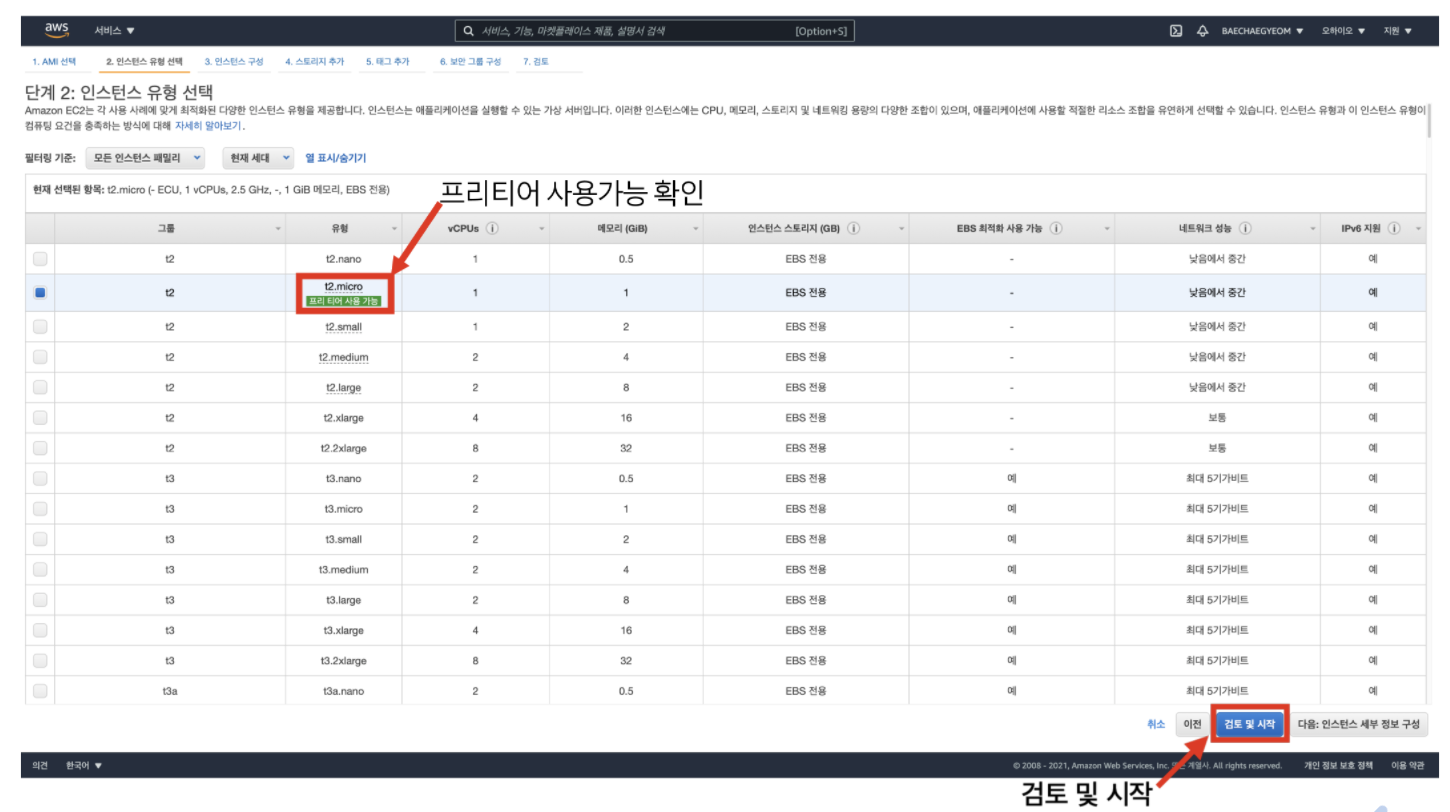Show info icon for EBS 최적화 사용 가능

[x=1056, y=228]
